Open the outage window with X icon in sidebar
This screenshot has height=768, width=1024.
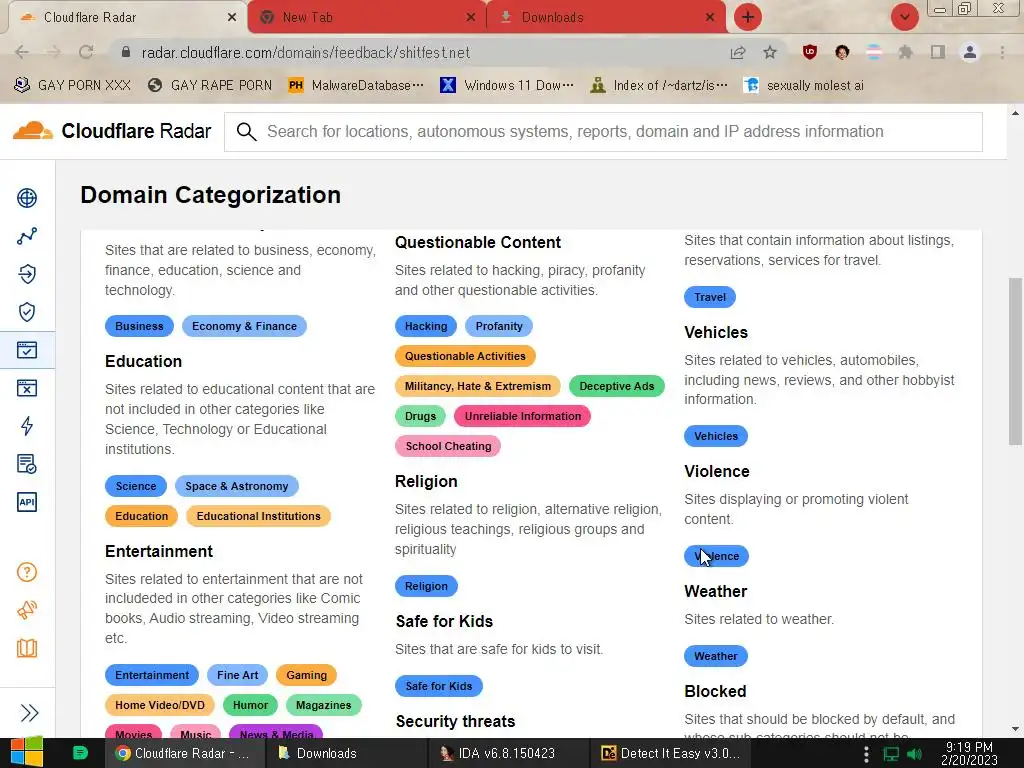pyautogui.click(x=27, y=388)
